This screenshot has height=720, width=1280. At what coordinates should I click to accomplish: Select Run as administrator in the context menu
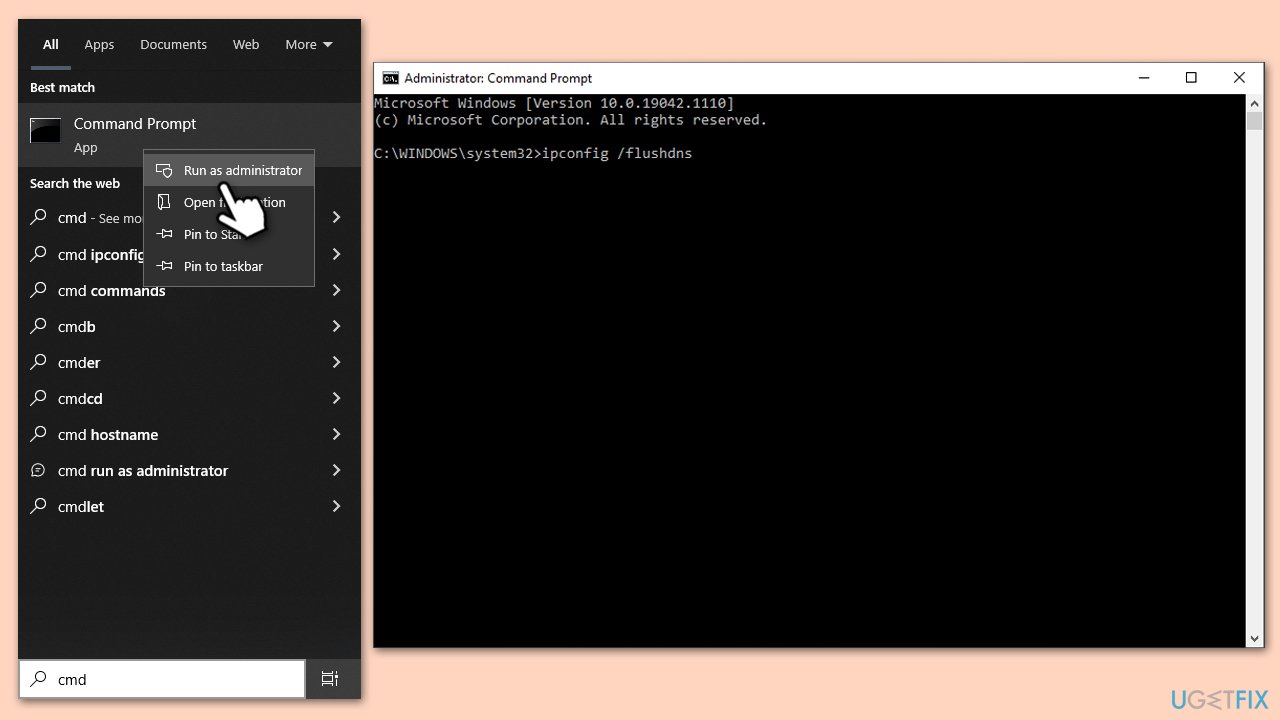click(229, 170)
